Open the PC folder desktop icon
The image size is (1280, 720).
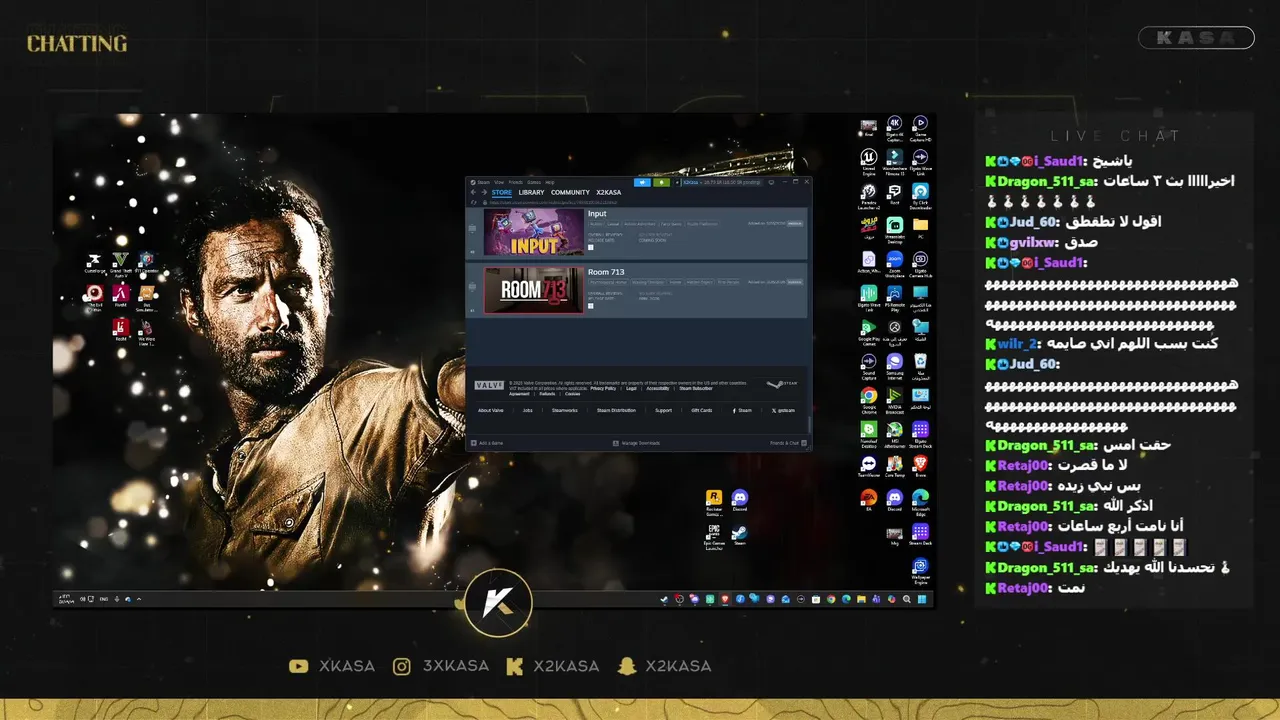921,227
